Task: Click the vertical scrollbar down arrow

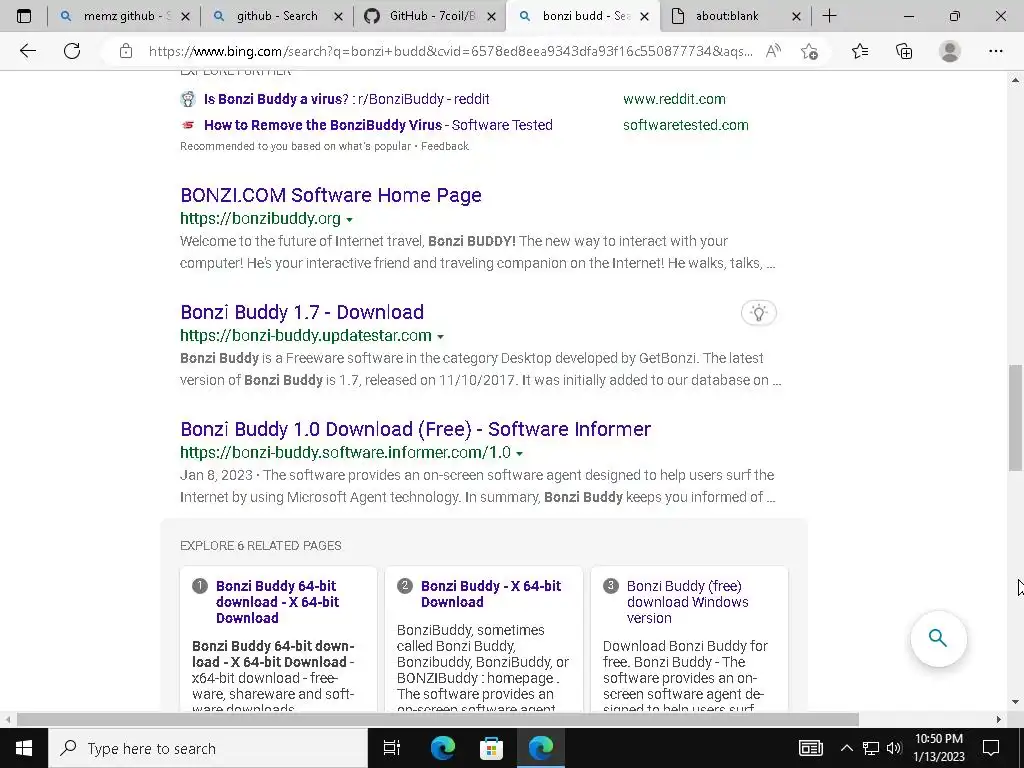Action: [x=1015, y=703]
